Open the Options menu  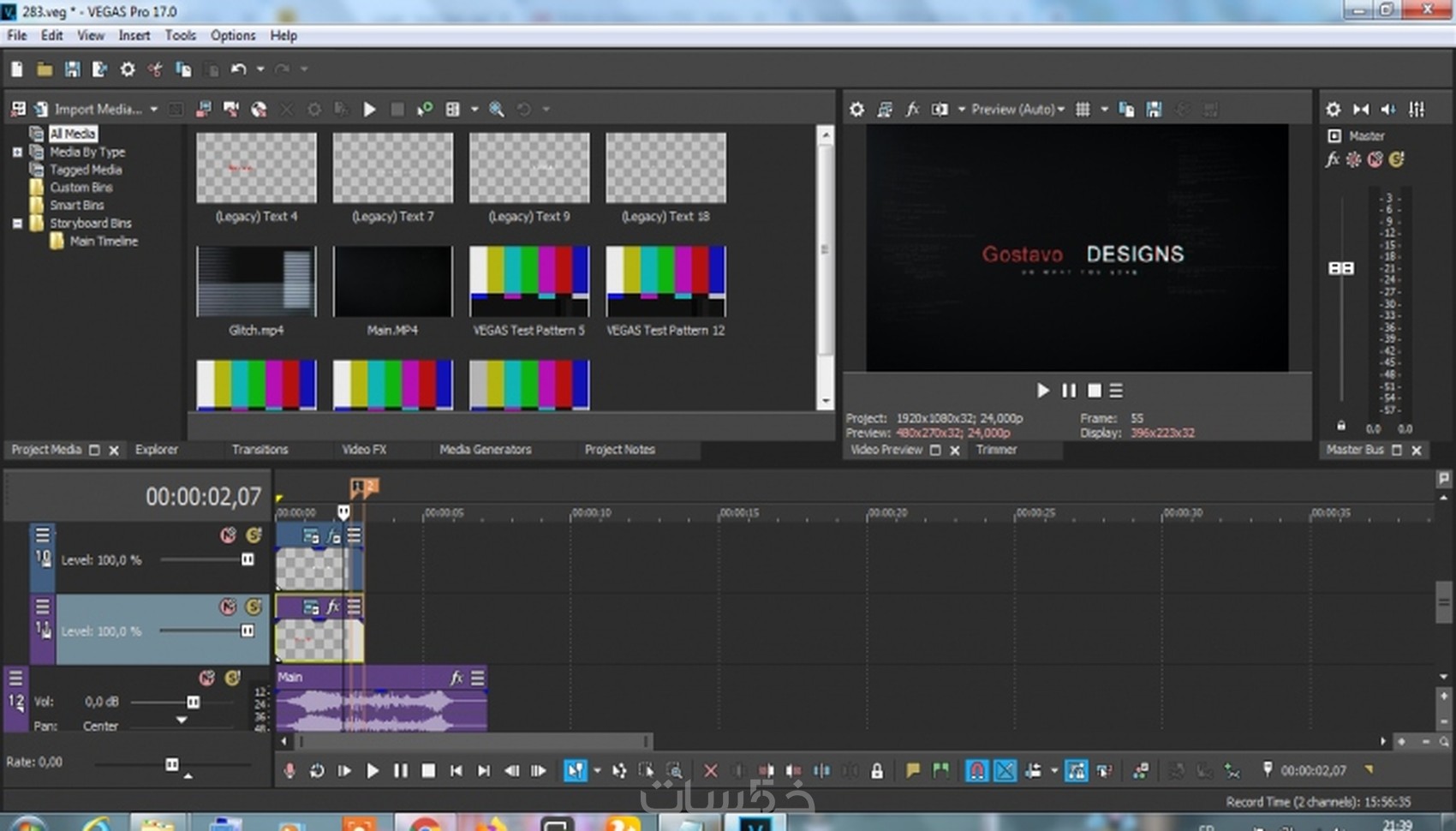click(x=233, y=35)
